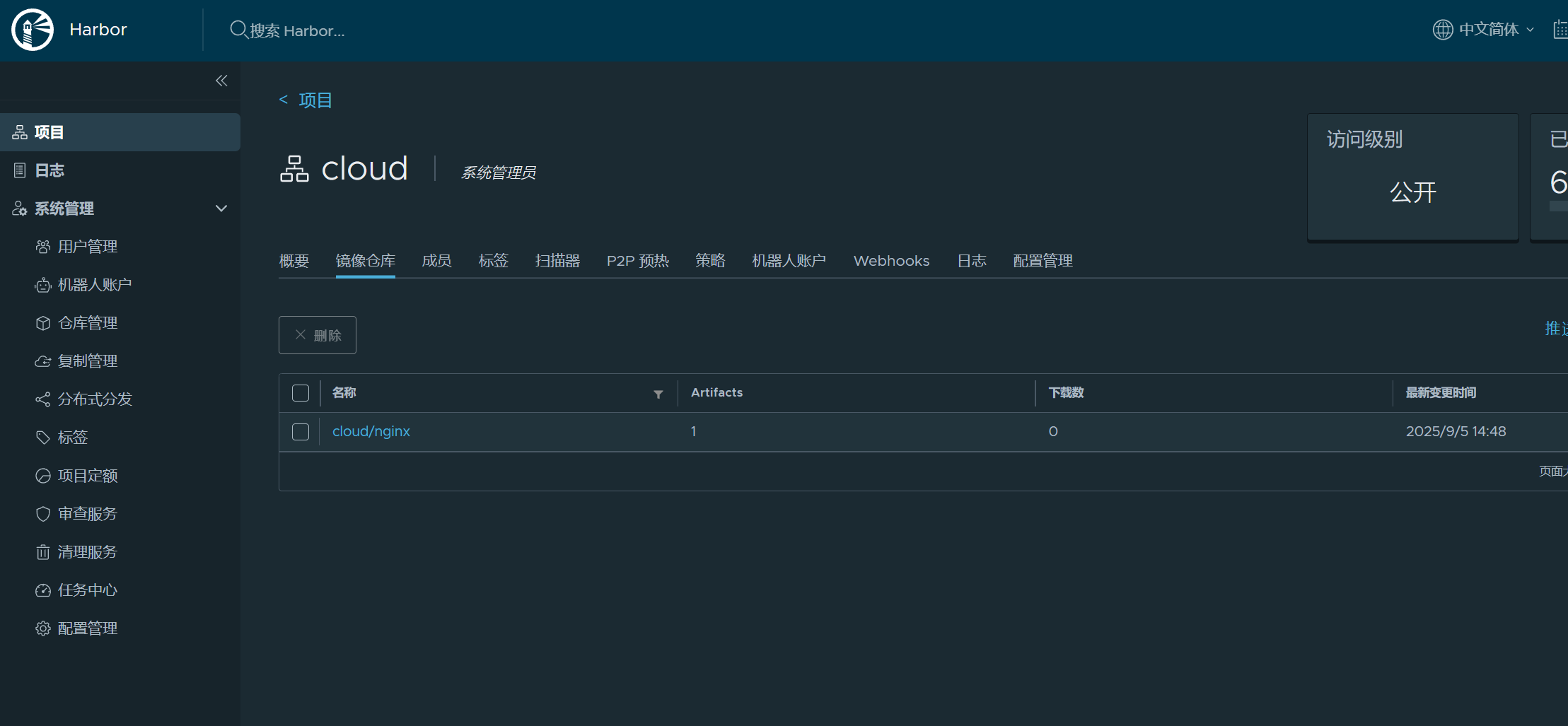The height and width of the screenshot is (726, 1568).
Task: Click the 系统管理员 role label
Action: (499, 172)
